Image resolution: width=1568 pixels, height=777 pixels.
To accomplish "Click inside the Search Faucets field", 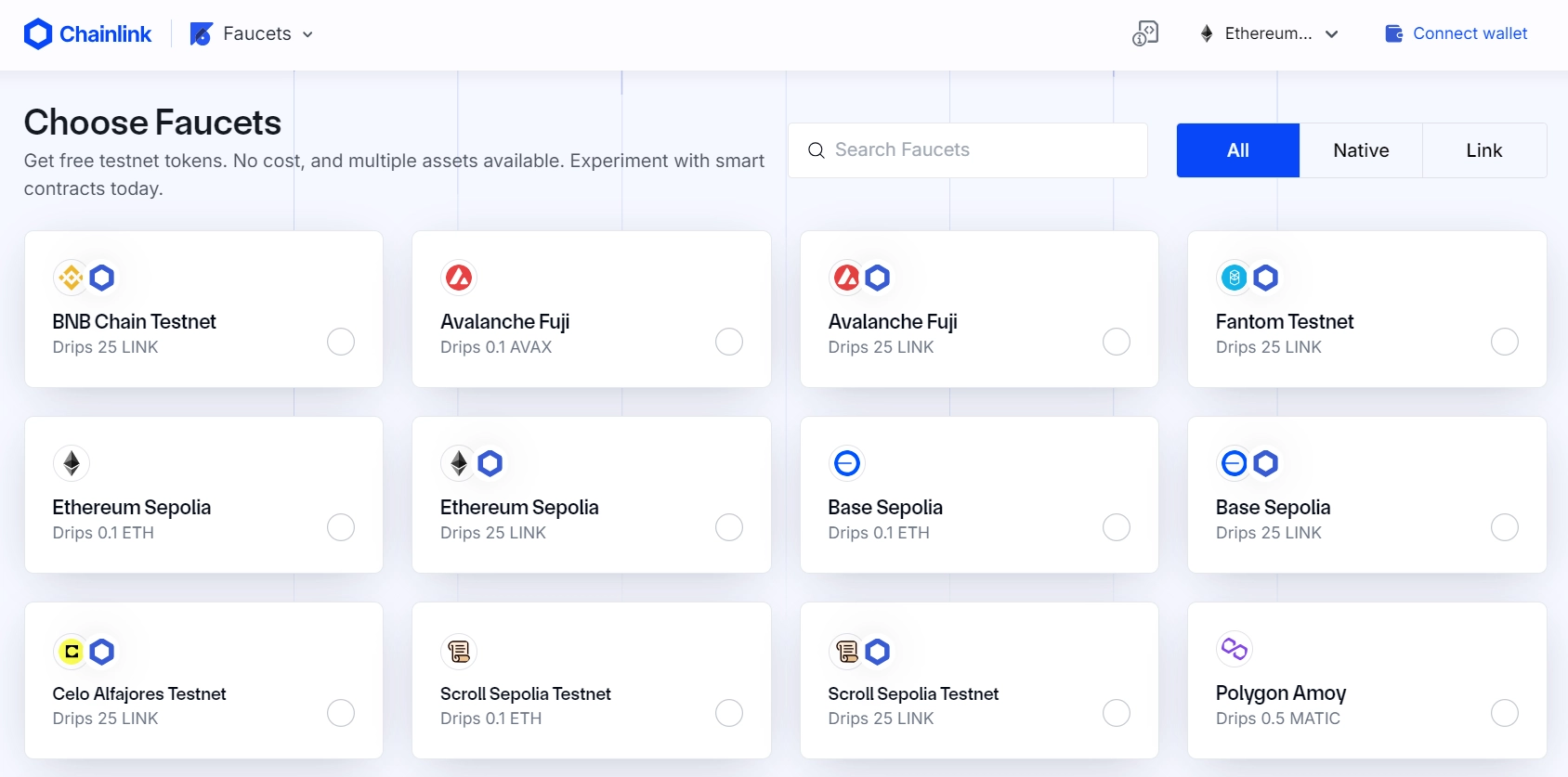I will tap(967, 149).
